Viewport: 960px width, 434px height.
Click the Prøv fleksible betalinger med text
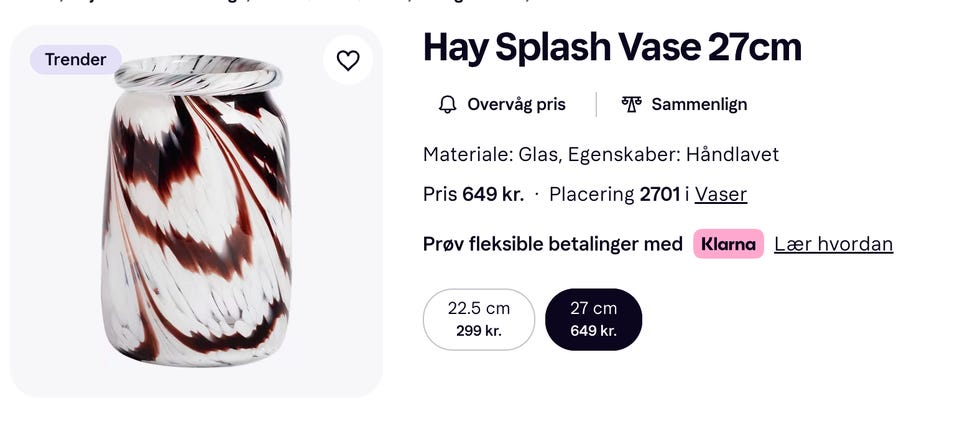tap(553, 244)
